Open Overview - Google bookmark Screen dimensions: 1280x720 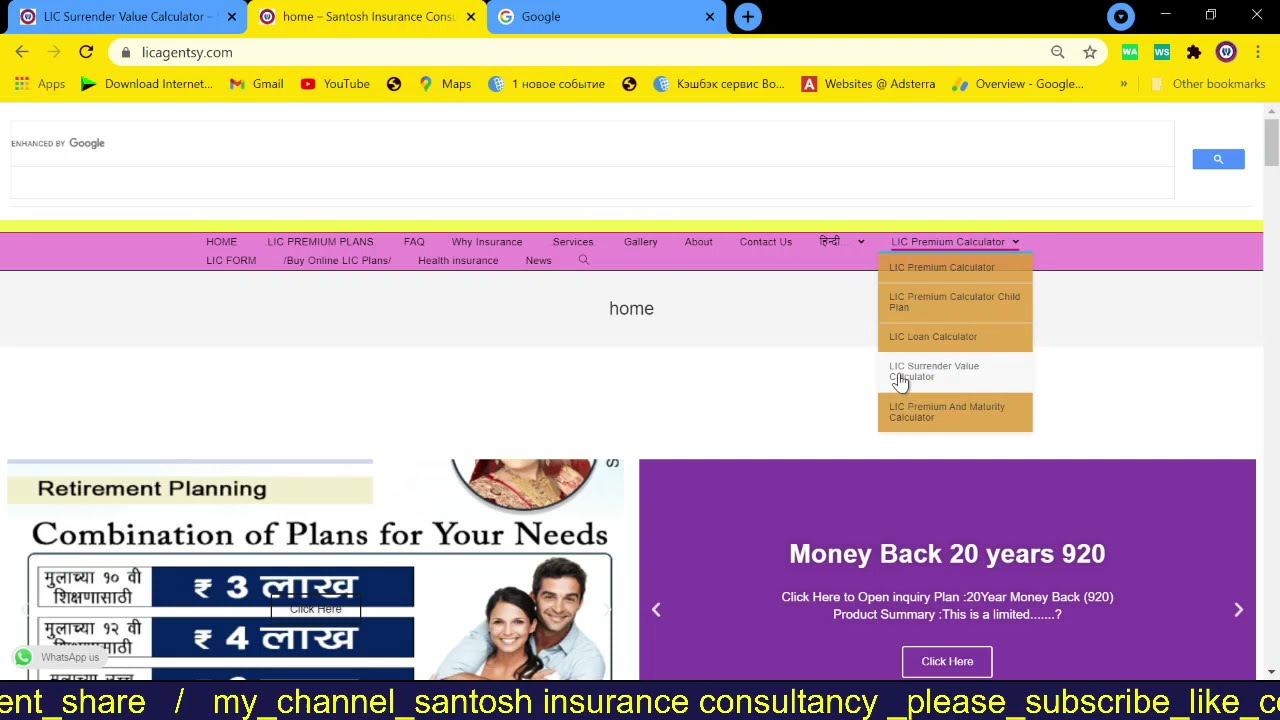[x=1018, y=84]
